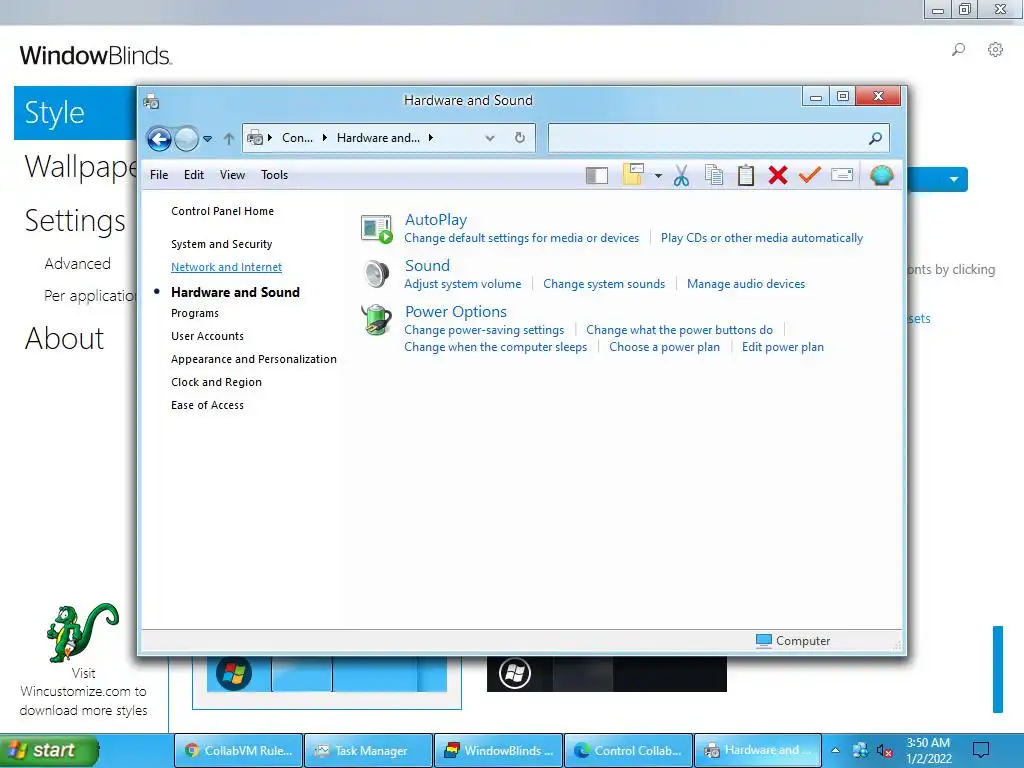Screen dimensions: 1024x768
Task: Click the search magnifier in Control Panel
Action: (x=876, y=138)
